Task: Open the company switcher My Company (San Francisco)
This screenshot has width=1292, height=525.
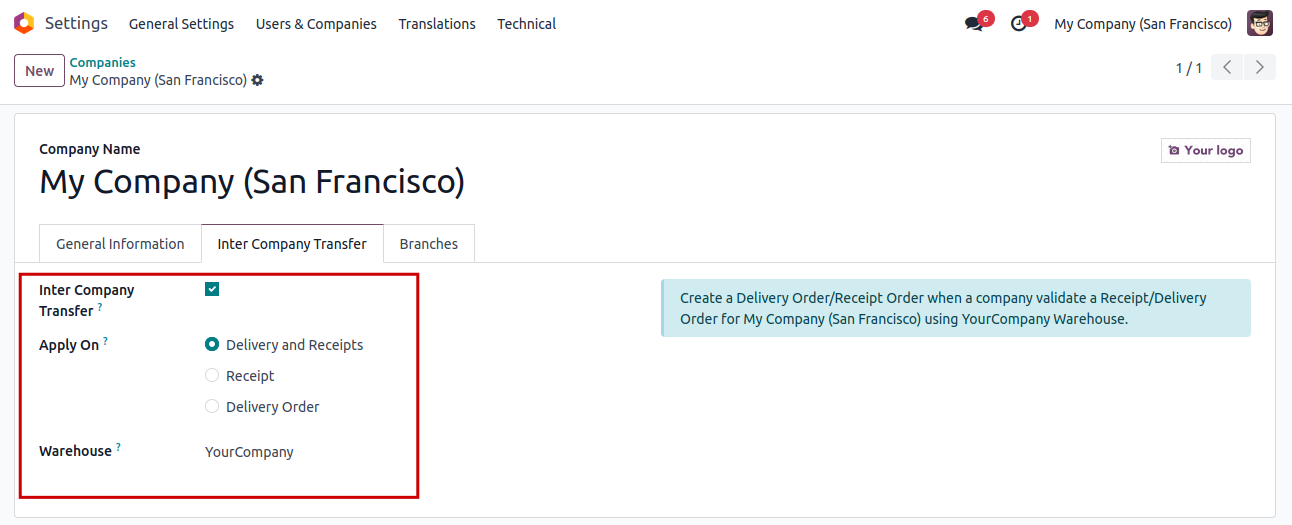Action: pos(1143,24)
